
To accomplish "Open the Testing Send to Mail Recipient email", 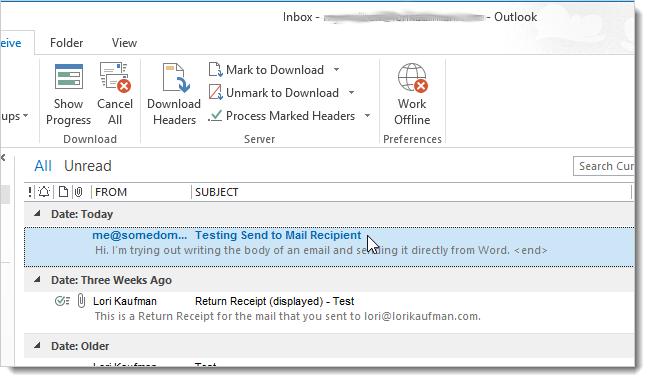I will click(x=329, y=247).
